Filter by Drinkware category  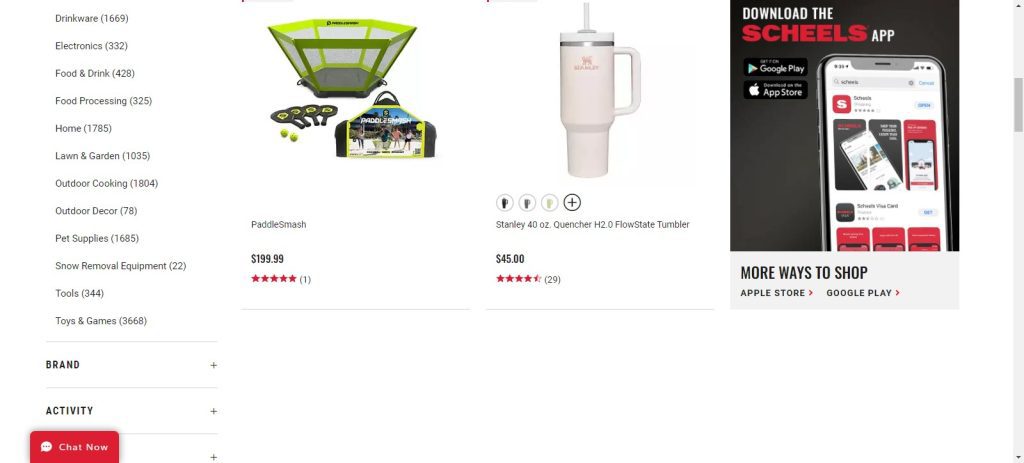pos(91,18)
